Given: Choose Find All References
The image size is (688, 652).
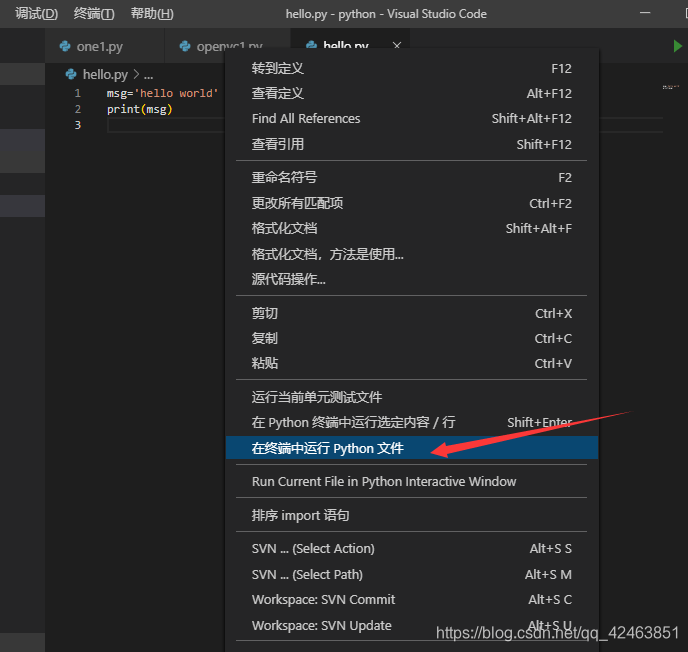Looking at the screenshot, I should (x=412, y=118).
